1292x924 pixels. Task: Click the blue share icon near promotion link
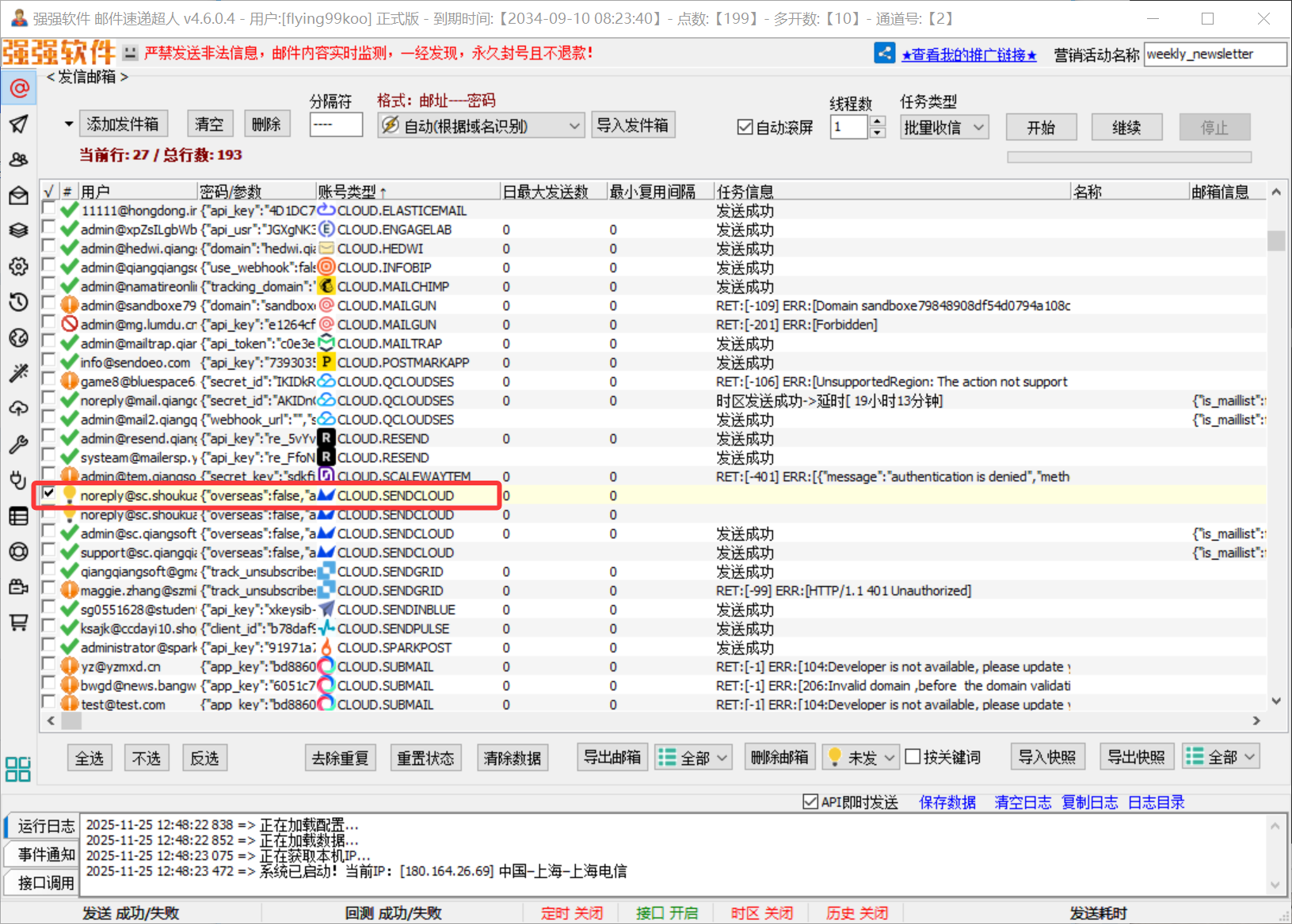point(884,54)
